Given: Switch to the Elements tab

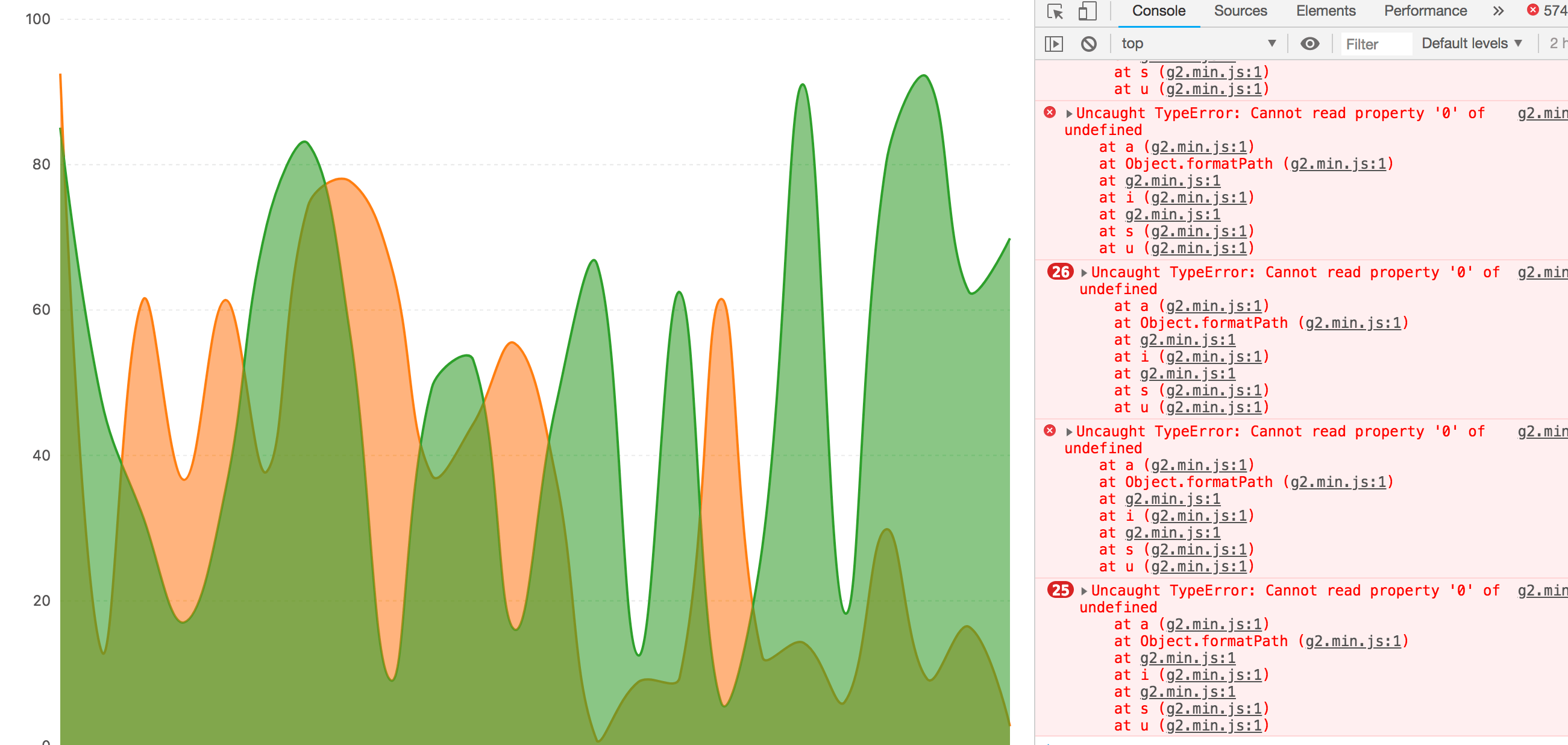Looking at the screenshot, I should tap(1325, 10).
